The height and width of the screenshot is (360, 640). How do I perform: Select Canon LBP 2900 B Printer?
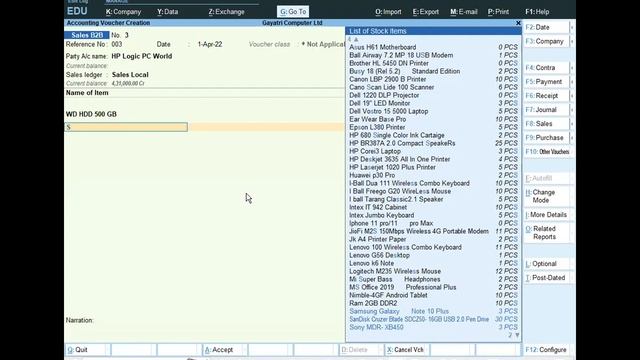coord(433,79)
